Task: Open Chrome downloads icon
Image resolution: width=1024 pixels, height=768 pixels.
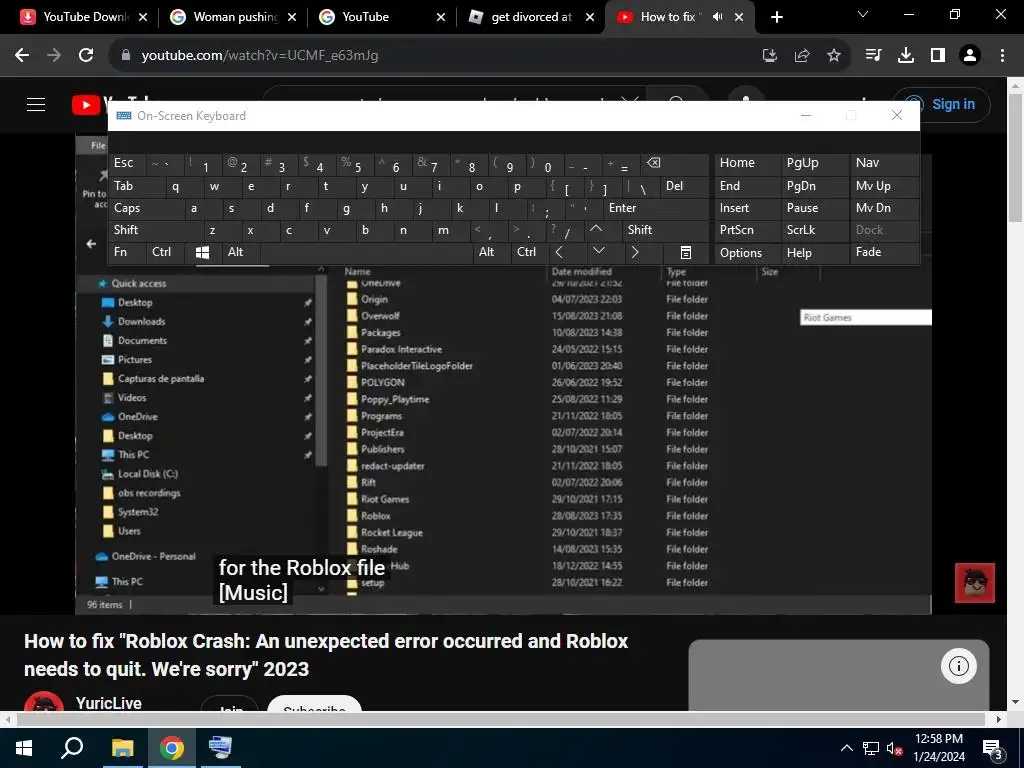Action: click(x=906, y=56)
